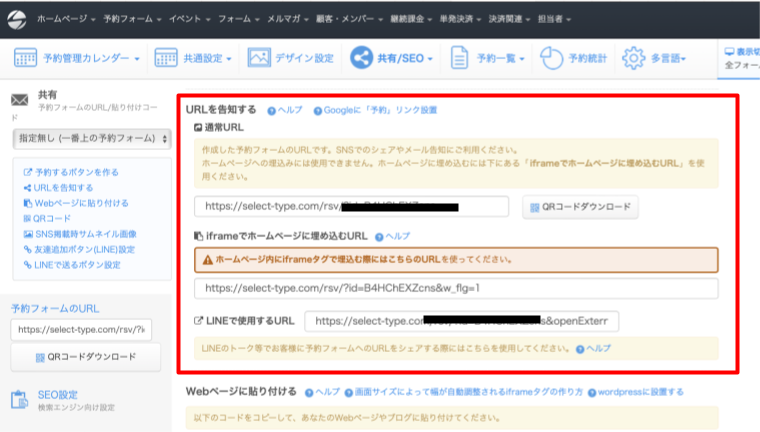Expand the ホームページ menu in top bar
Image resolution: width=760 pixels, height=432 pixels.
[x=67, y=19]
